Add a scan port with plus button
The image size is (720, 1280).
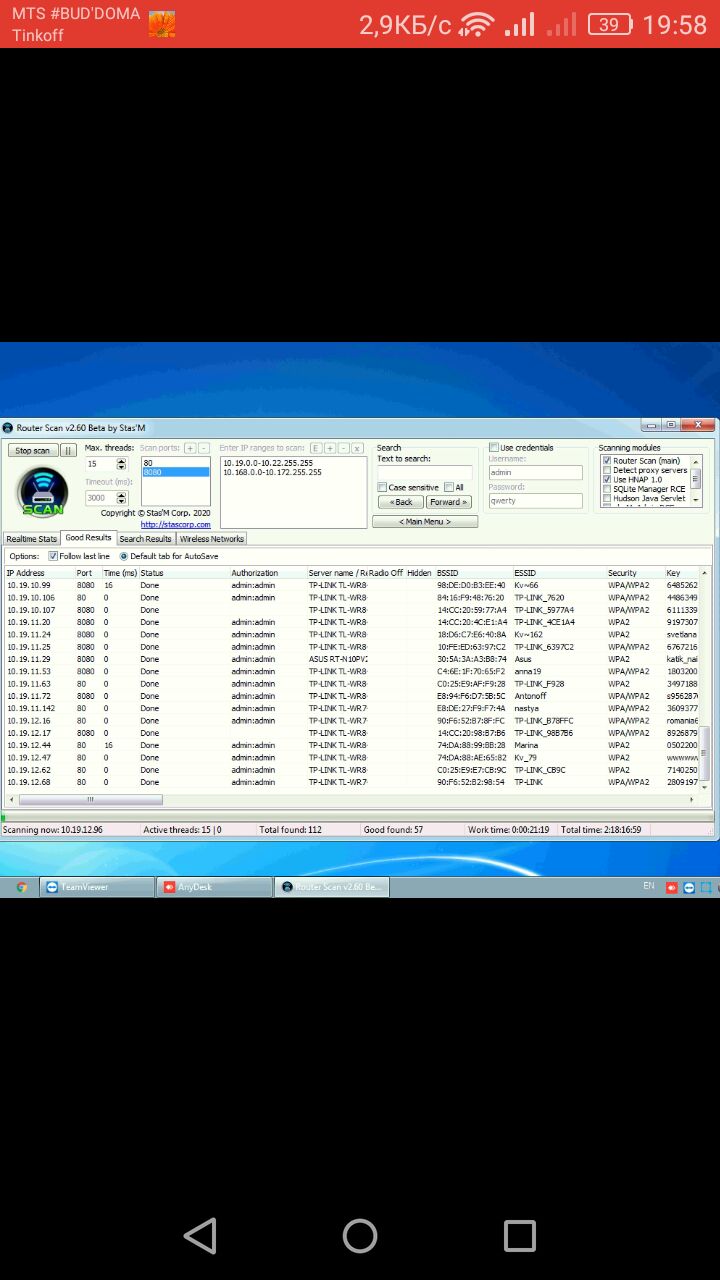coord(190,448)
